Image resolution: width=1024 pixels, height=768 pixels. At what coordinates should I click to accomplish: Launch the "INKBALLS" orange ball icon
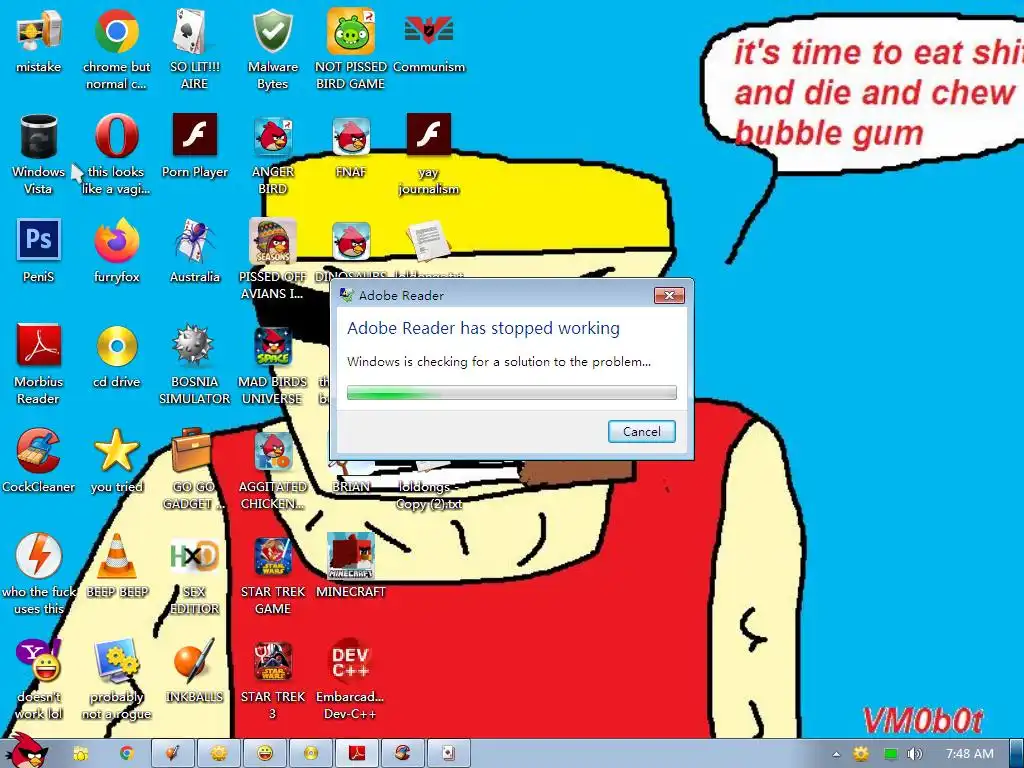click(x=194, y=671)
